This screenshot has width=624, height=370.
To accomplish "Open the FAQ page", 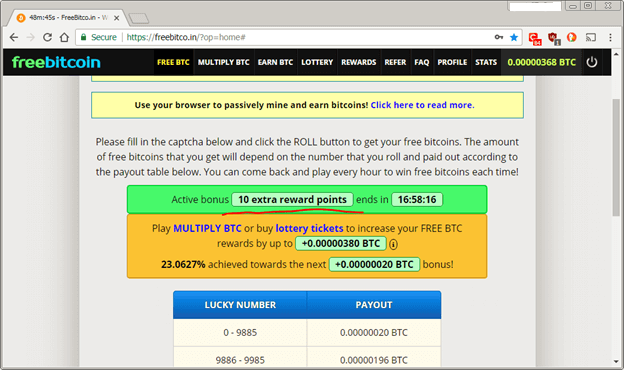I will [x=422, y=62].
